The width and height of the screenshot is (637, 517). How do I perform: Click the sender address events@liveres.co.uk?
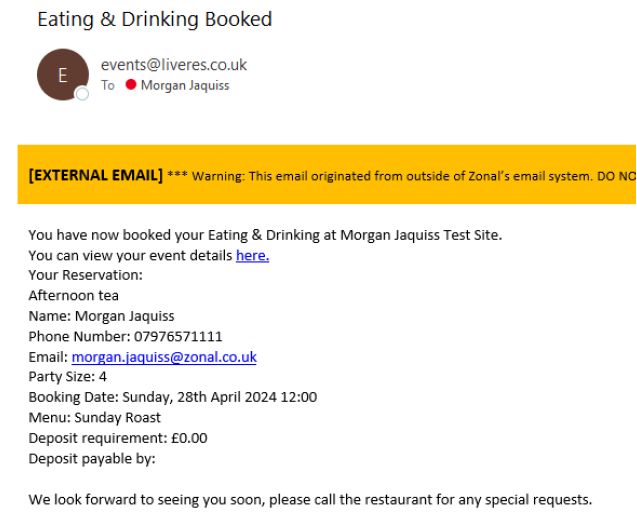[174, 65]
